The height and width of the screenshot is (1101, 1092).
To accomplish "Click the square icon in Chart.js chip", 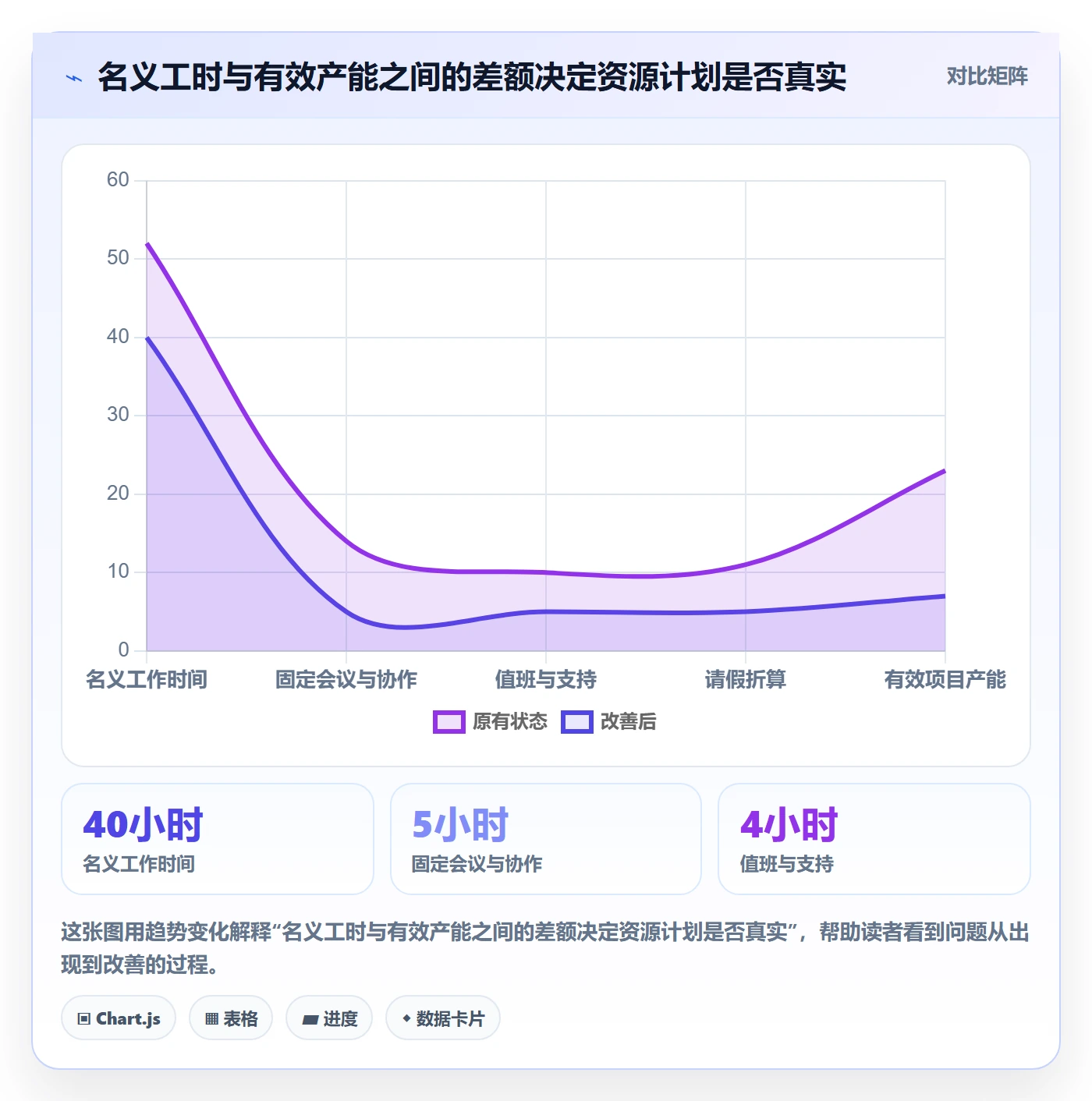I will point(84,1019).
